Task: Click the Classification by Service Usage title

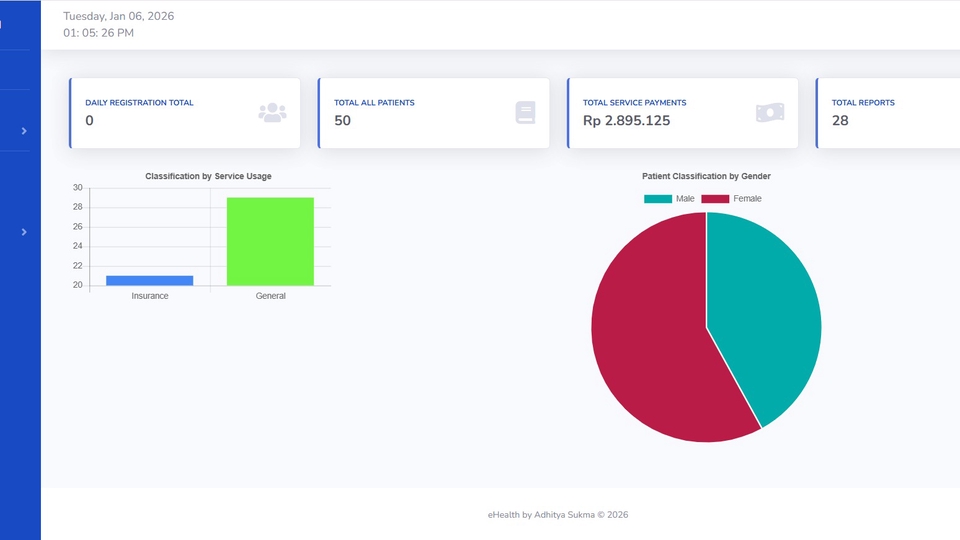Action: tap(208, 176)
